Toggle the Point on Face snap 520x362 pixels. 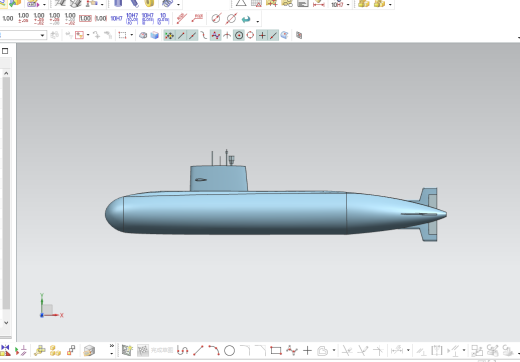click(284, 35)
